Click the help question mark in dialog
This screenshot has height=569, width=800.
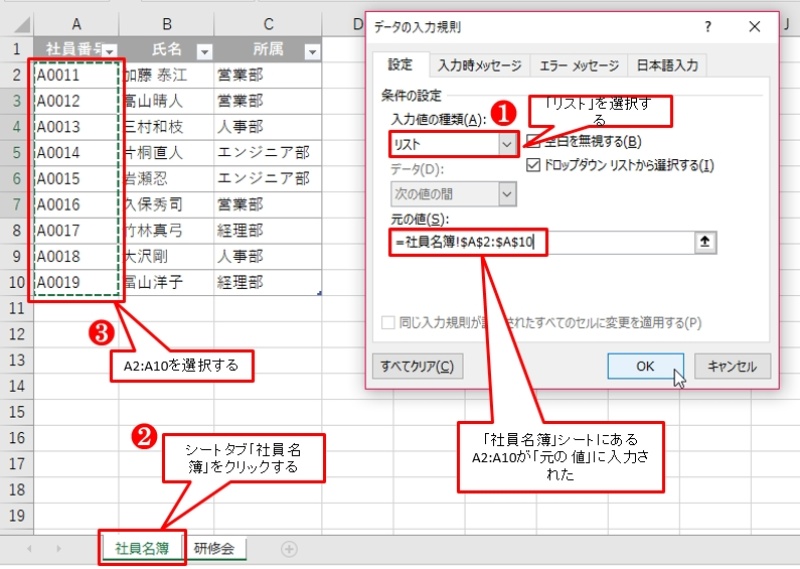click(707, 27)
